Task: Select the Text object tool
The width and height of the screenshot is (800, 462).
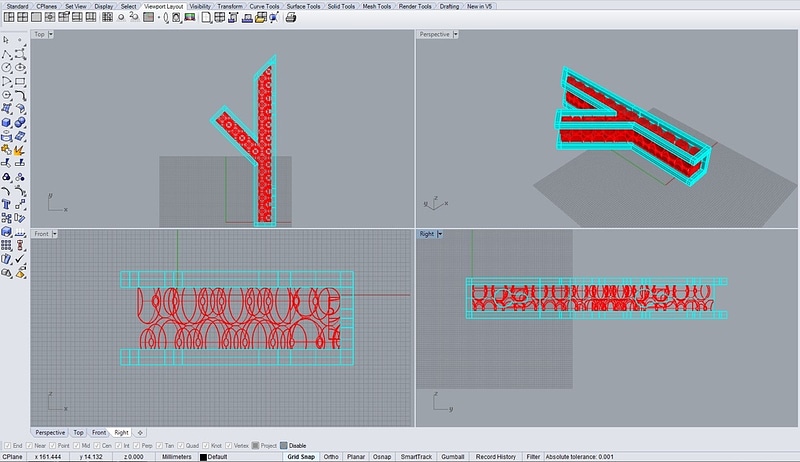Action: tap(6, 204)
